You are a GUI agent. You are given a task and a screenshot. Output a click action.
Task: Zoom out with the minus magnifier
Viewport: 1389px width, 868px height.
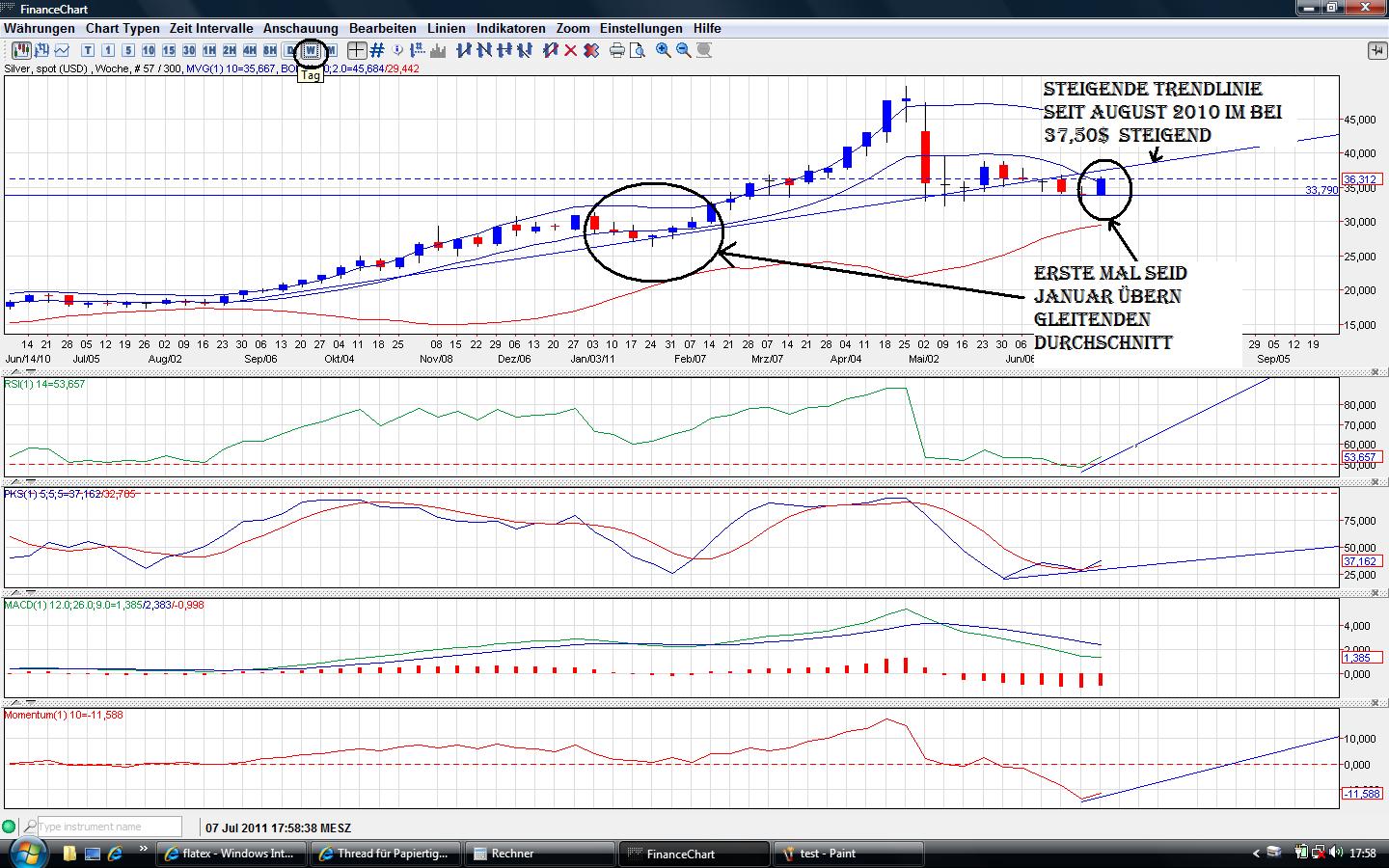[684, 50]
